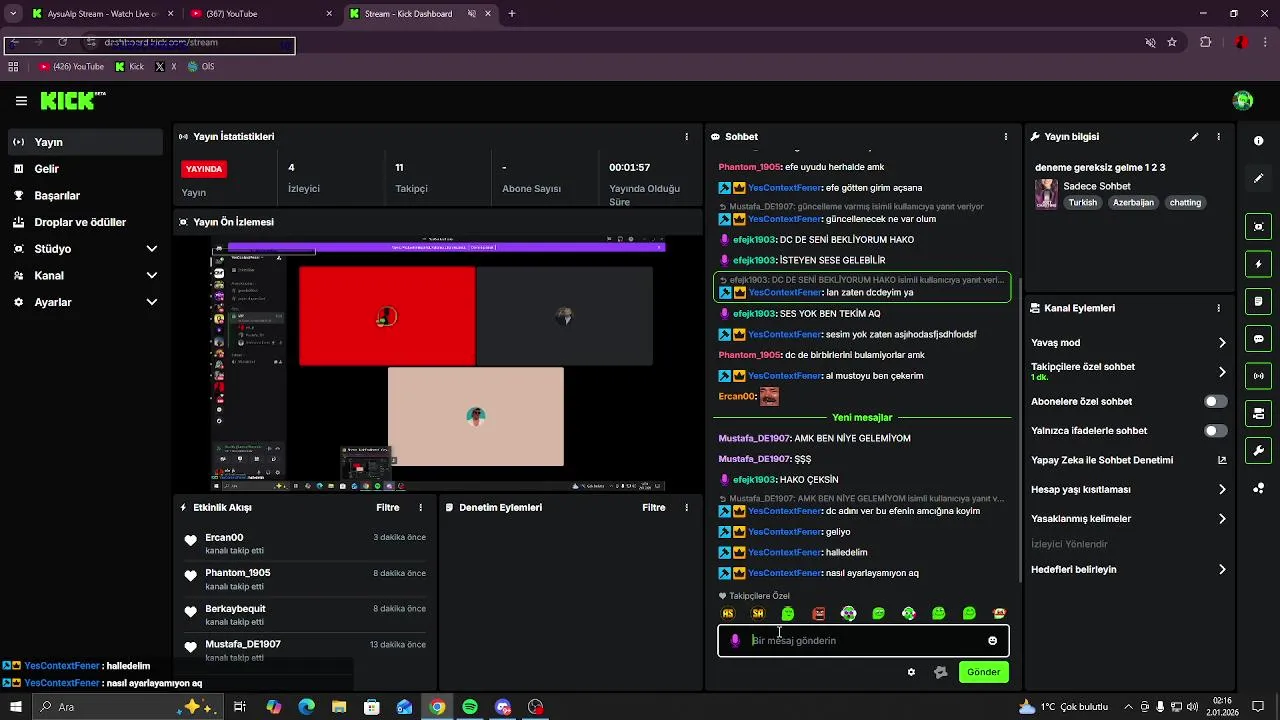The height and width of the screenshot is (720, 1280).
Task: Open the external AI chat moderation link icon
Action: click(x=1222, y=461)
